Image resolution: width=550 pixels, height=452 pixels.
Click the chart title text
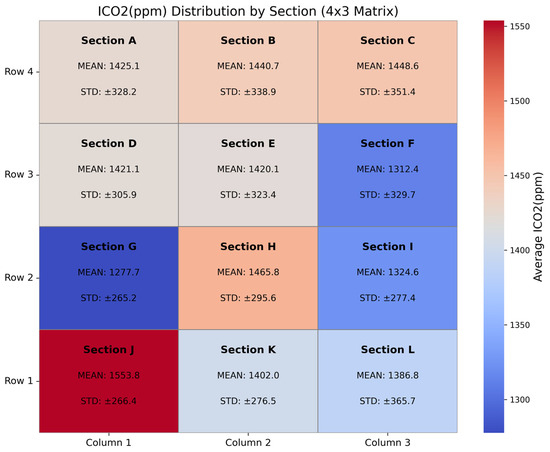click(x=248, y=11)
